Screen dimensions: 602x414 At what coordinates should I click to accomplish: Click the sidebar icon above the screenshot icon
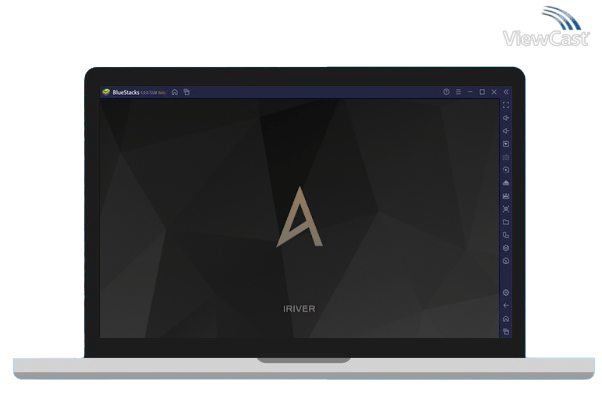(506, 196)
